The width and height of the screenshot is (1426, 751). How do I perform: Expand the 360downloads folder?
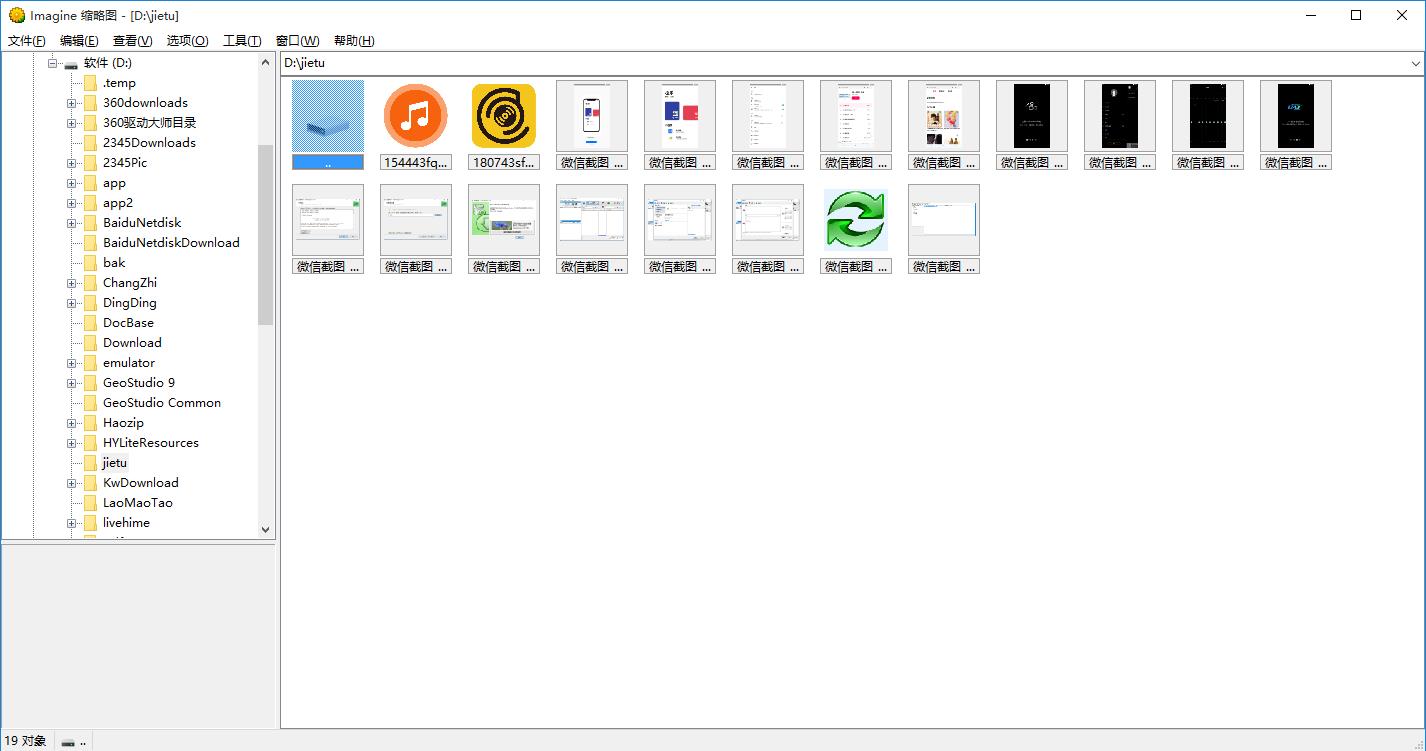[72, 103]
